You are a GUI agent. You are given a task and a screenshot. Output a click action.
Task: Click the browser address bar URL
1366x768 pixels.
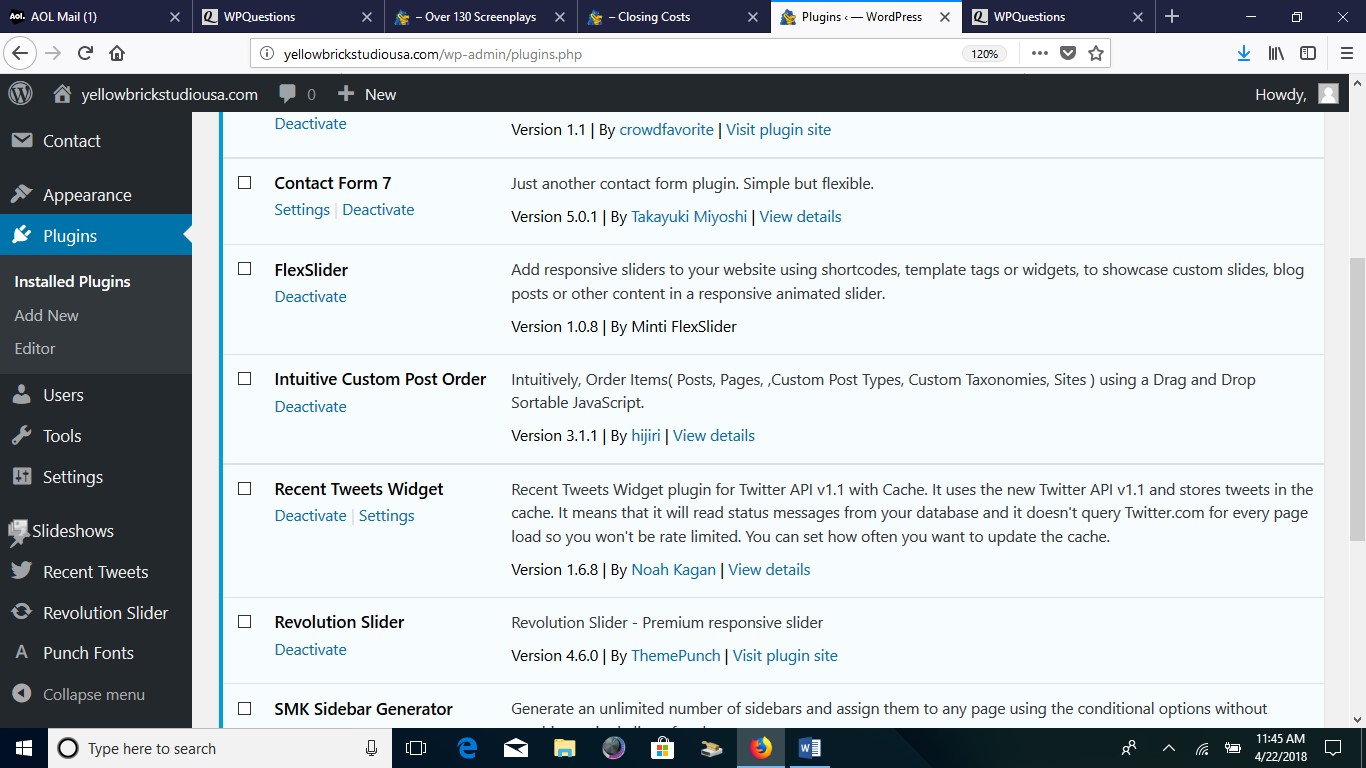[433, 54]
